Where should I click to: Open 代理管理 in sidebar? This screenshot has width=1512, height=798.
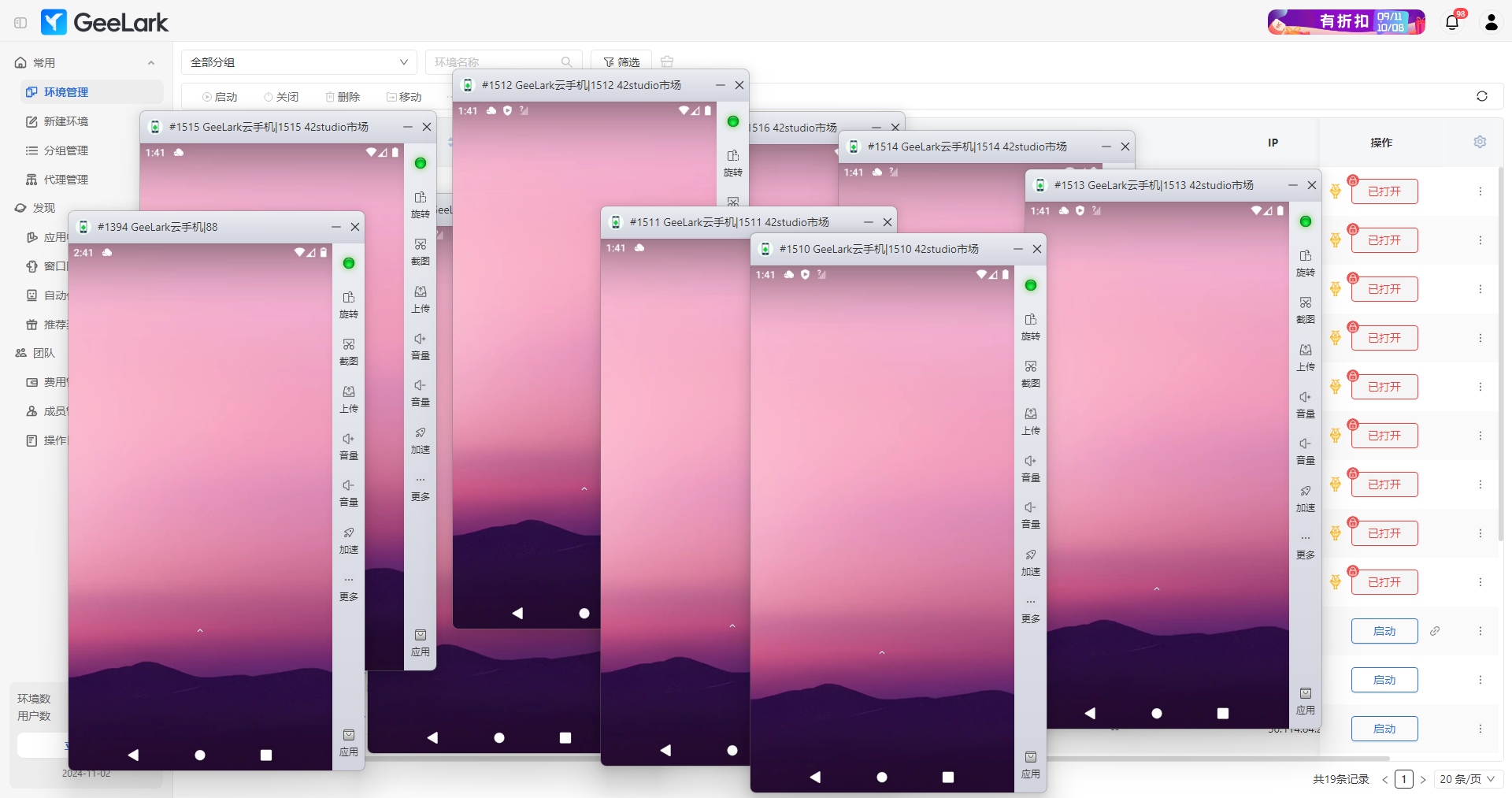[x=92, y=180]
